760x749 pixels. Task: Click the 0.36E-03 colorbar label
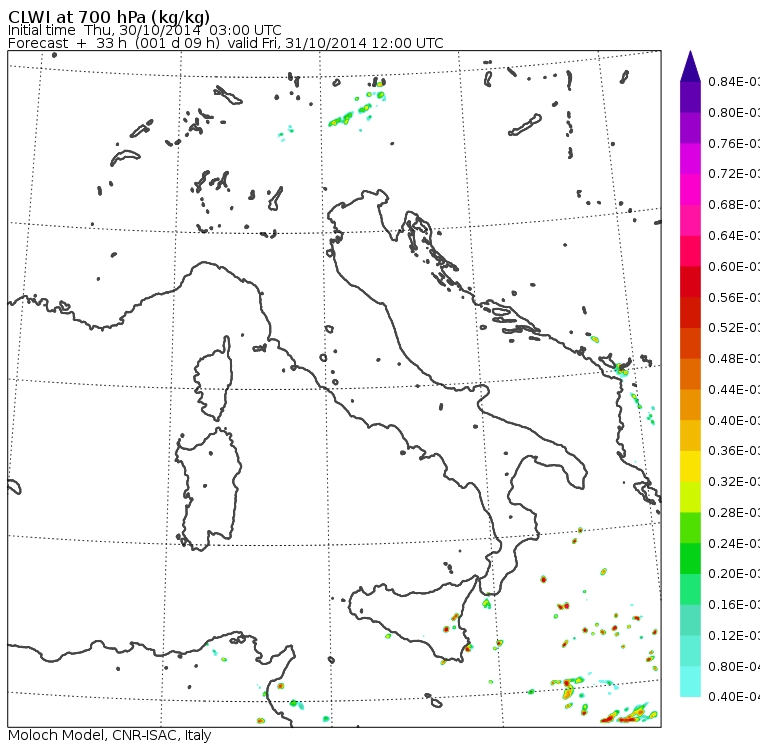[x=734, y=451]
